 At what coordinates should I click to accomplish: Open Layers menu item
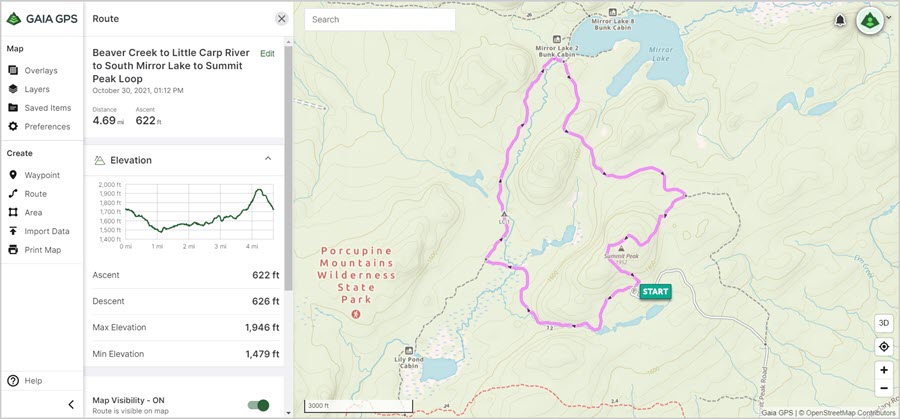click(x=37, y=89)
